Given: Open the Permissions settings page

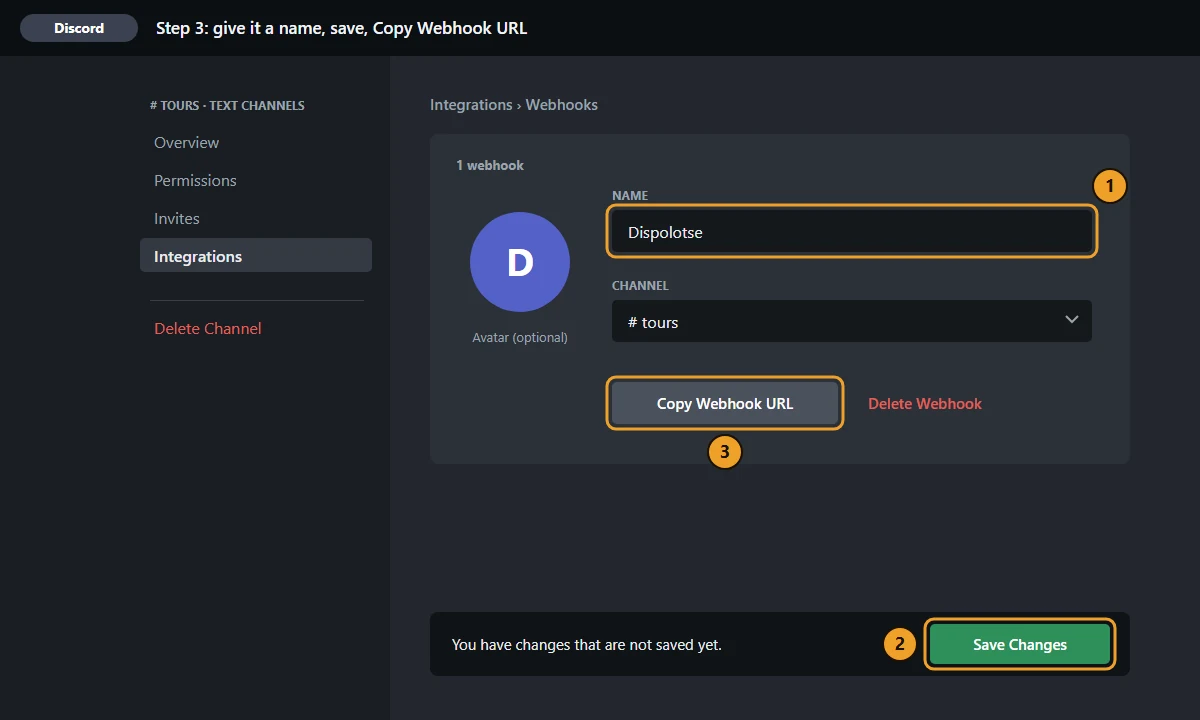Looking at the screenshot, I should coord(256,181).
